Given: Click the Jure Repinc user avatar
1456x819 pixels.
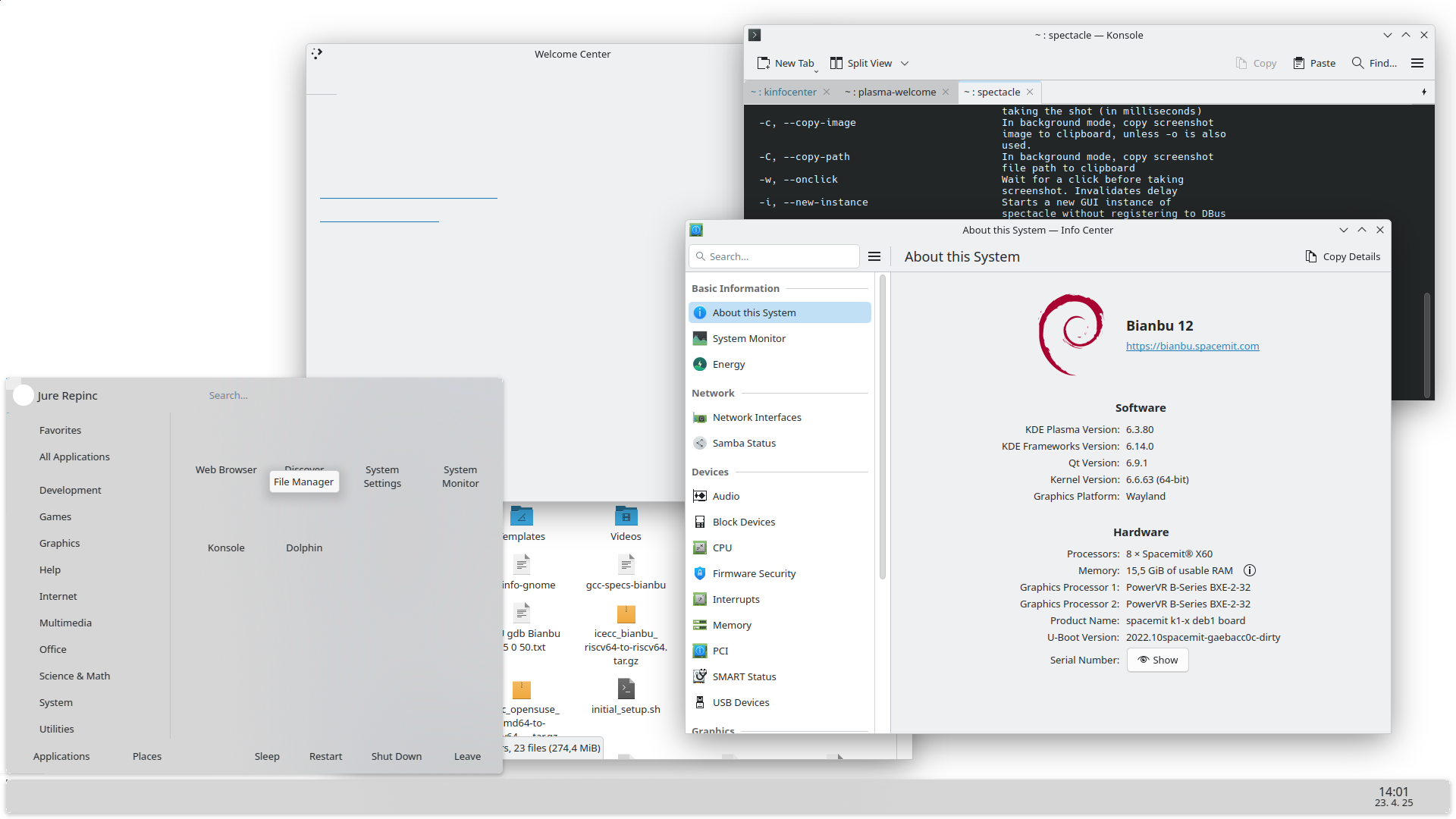Looking at the screenshot, I should click(x=24, y=395).
